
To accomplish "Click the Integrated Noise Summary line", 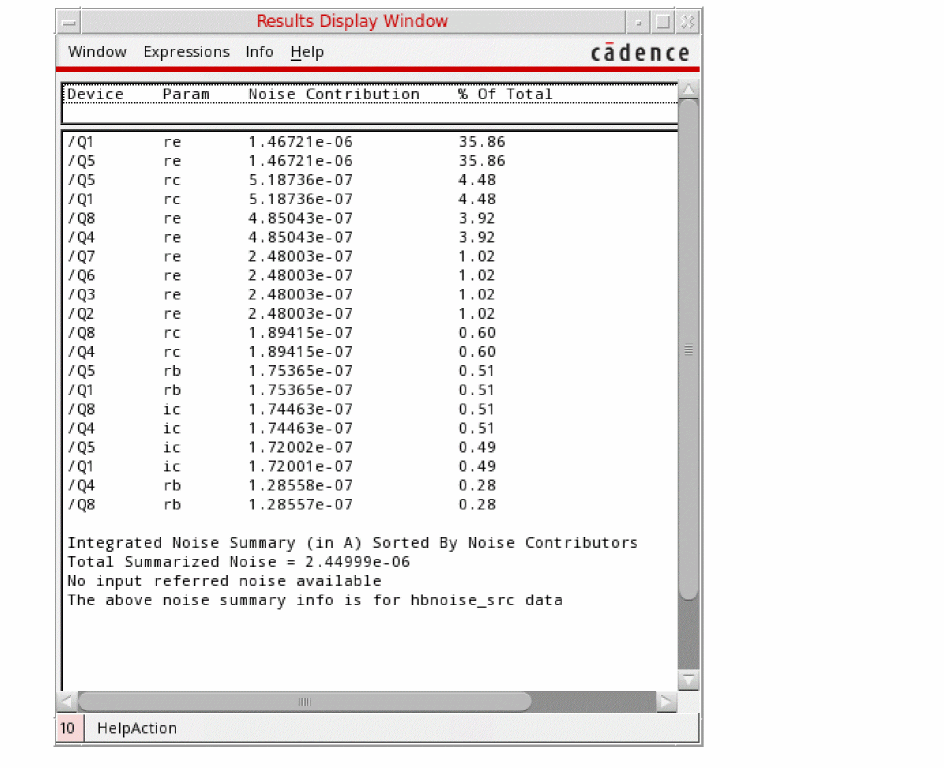I will 352,543.
